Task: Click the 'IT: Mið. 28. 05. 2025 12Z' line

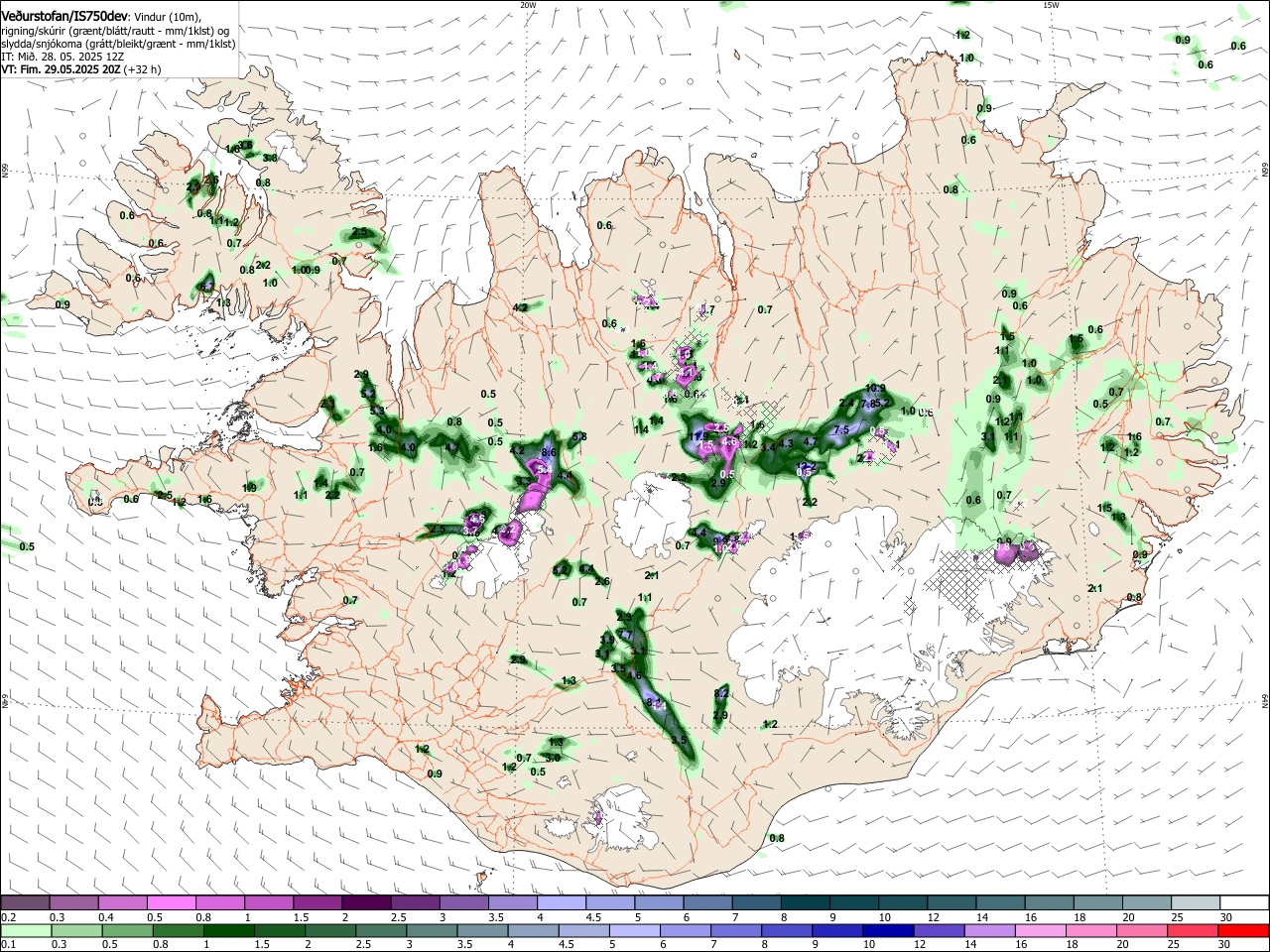Action: tap(63, 57)
